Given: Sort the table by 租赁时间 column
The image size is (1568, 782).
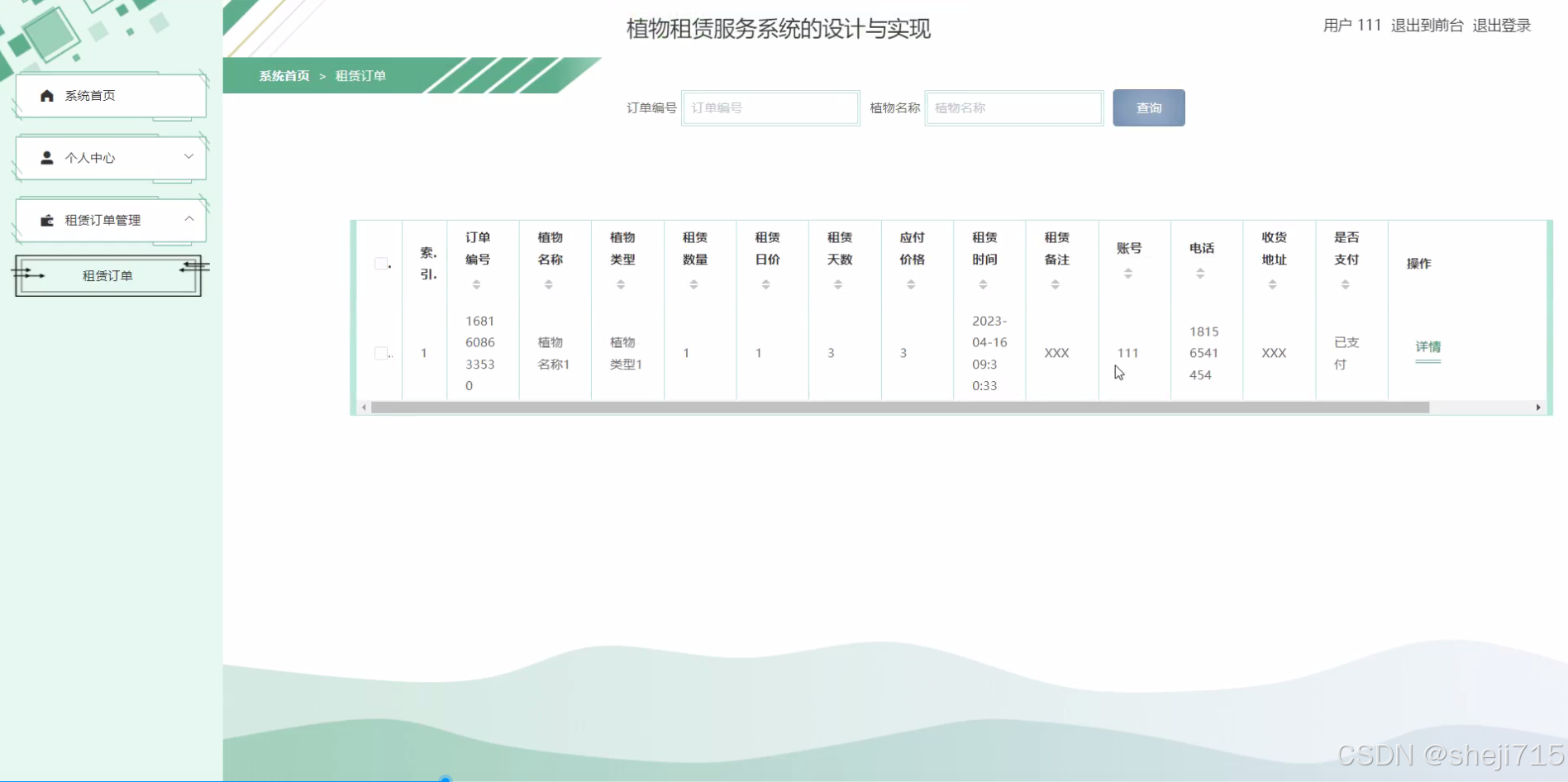Looking at the screenshot, I should point(983,284).
